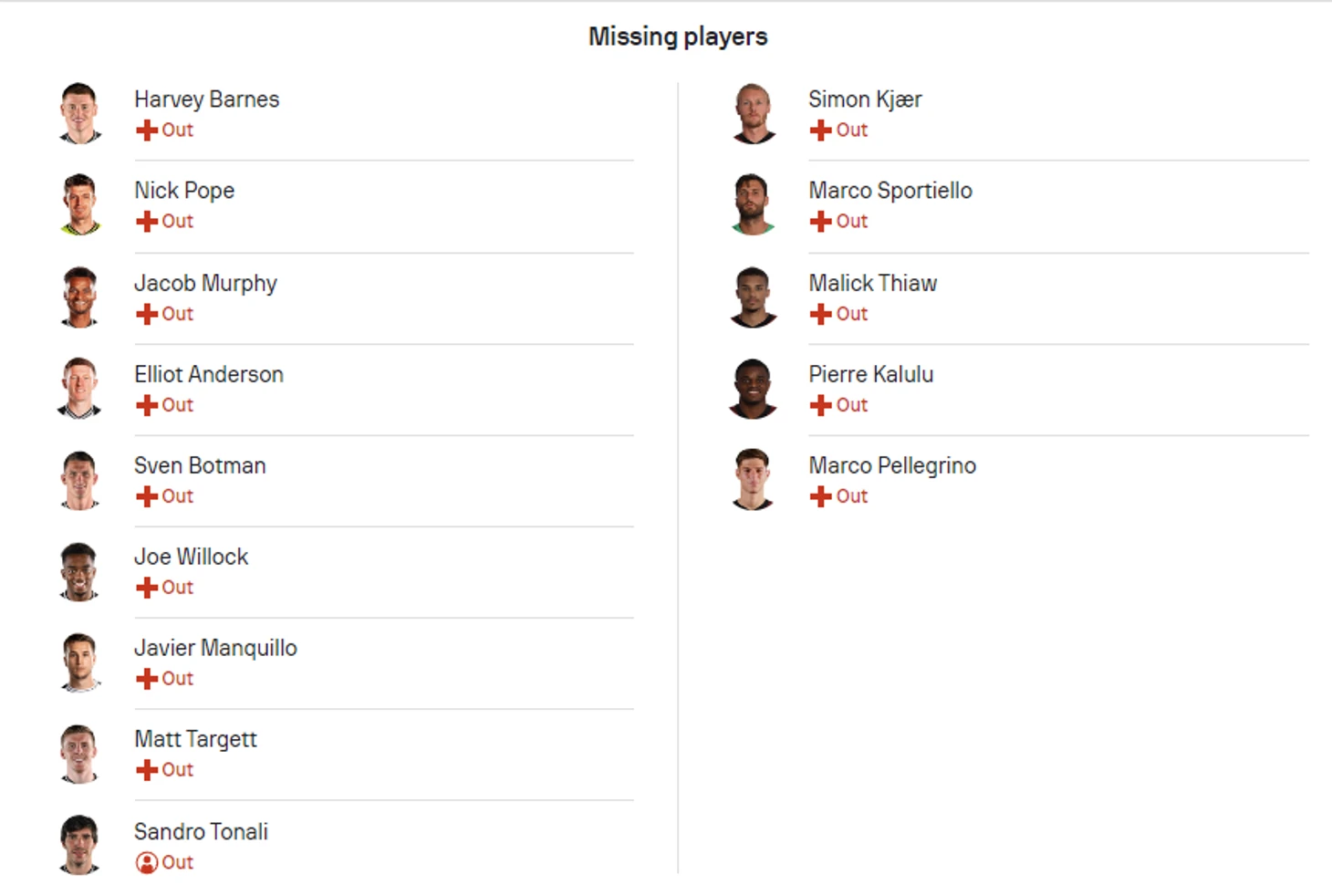Open Jacob Murphy's name link

pyautogui.click(x=205, y=284)
